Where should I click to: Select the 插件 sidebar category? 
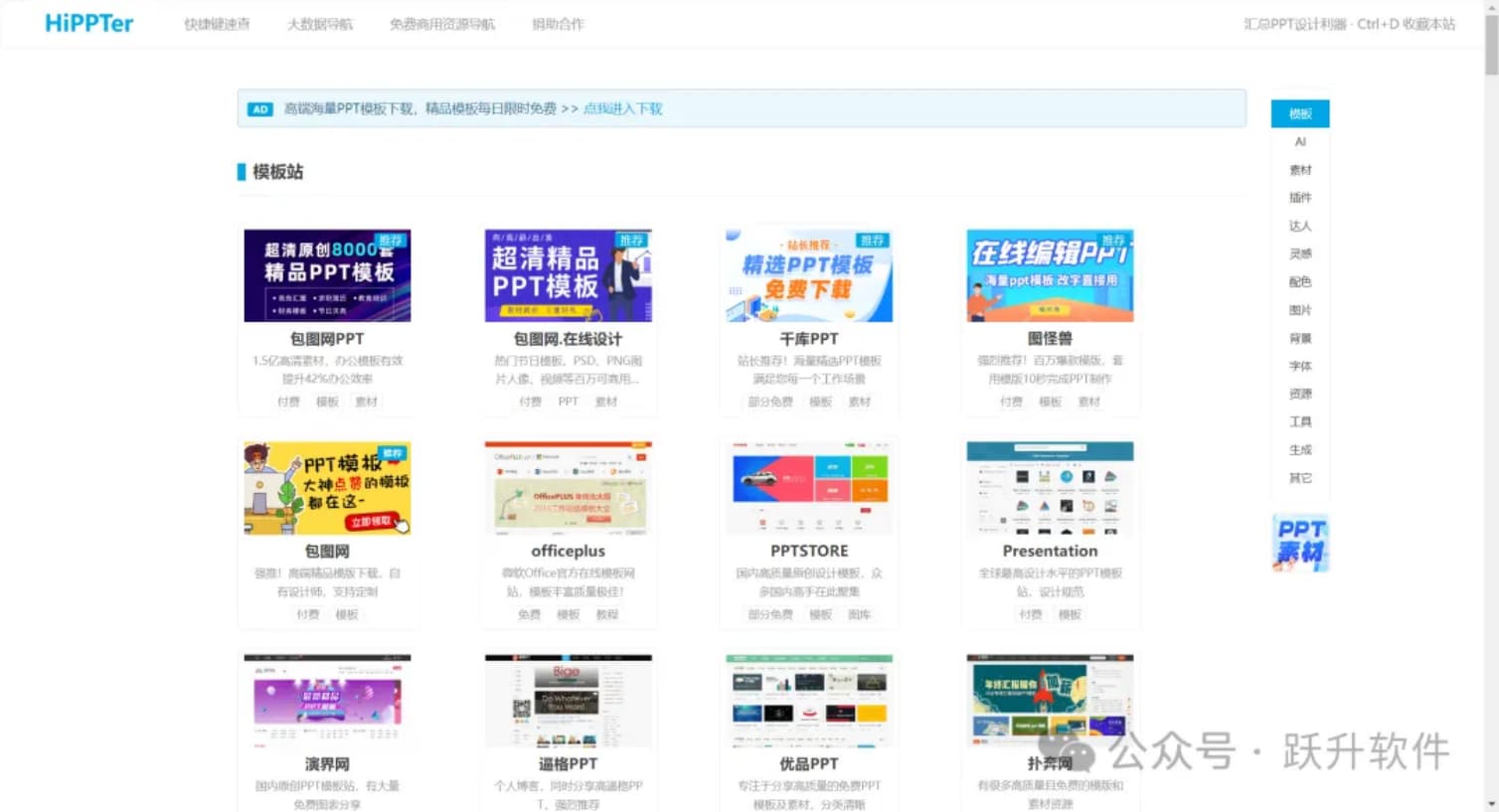click(1300, 198)
